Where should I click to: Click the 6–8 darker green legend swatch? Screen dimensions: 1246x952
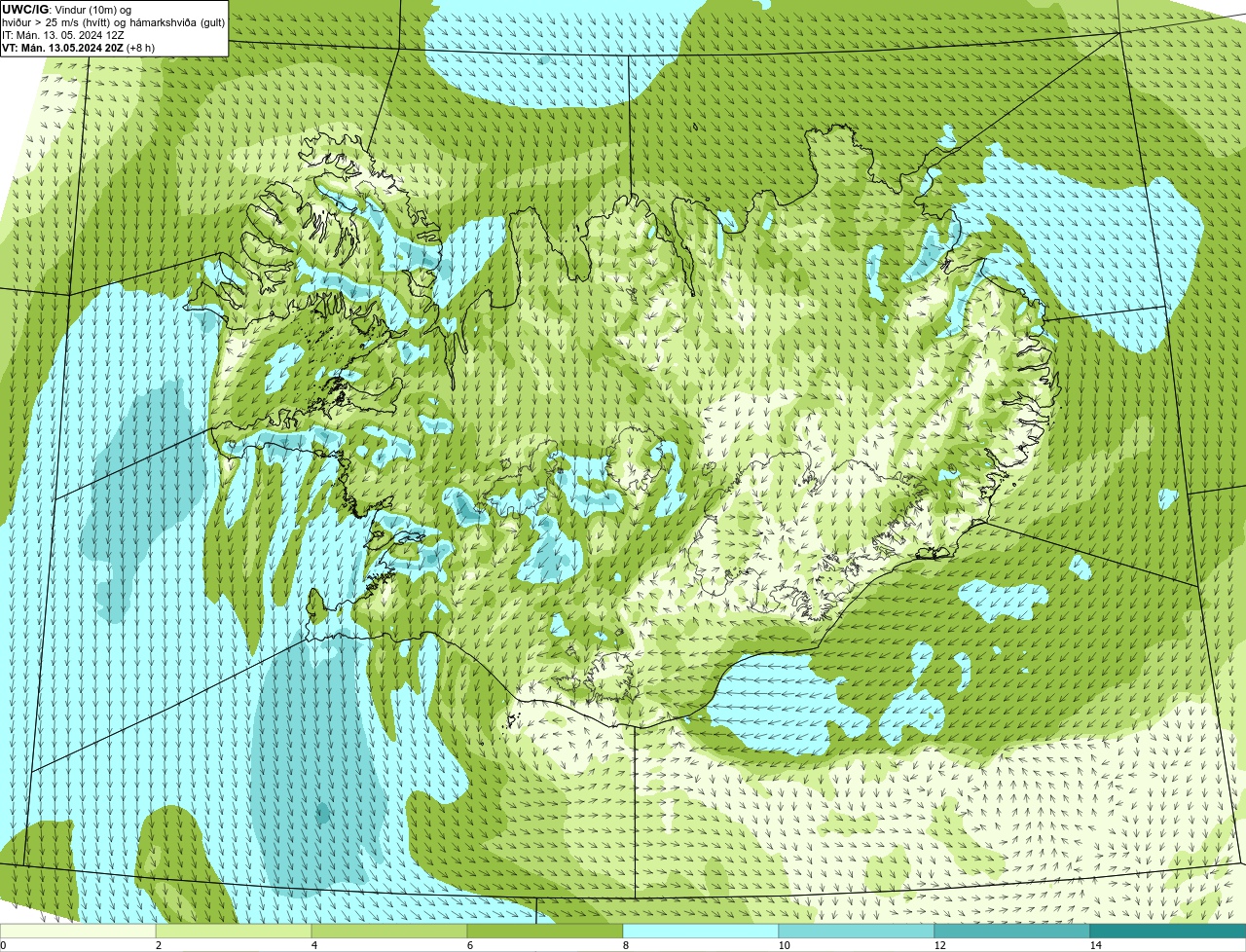coord(545,931)
